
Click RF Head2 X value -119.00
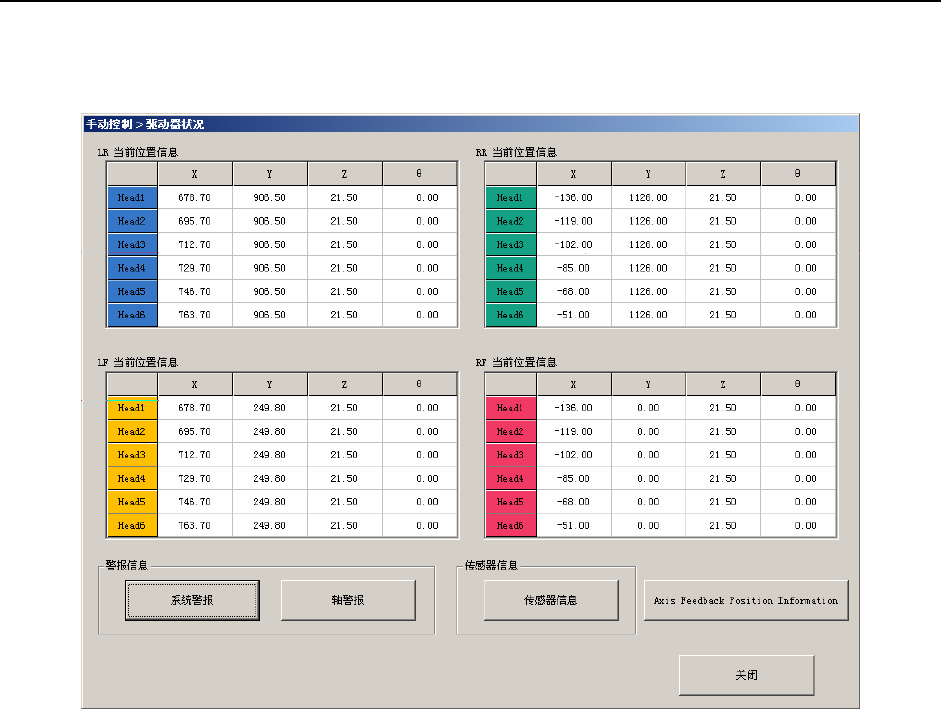pyautogui.click(x=574, y=431)
